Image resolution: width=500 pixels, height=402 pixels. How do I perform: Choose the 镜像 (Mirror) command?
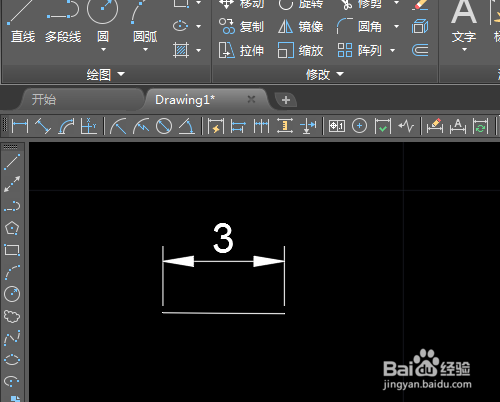pos(301,26)
